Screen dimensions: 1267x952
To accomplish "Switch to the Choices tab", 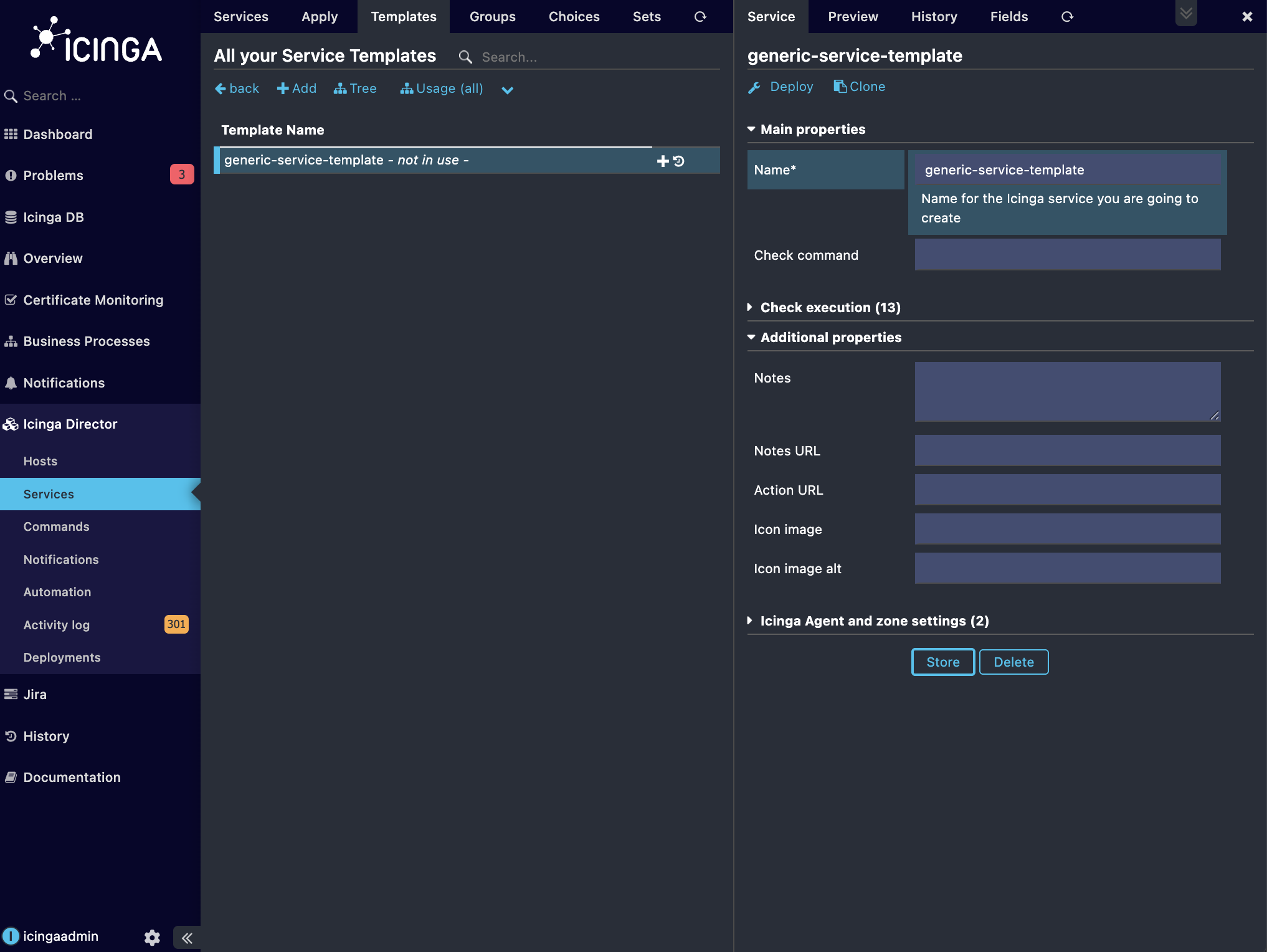I will click(x=574, y=16).
